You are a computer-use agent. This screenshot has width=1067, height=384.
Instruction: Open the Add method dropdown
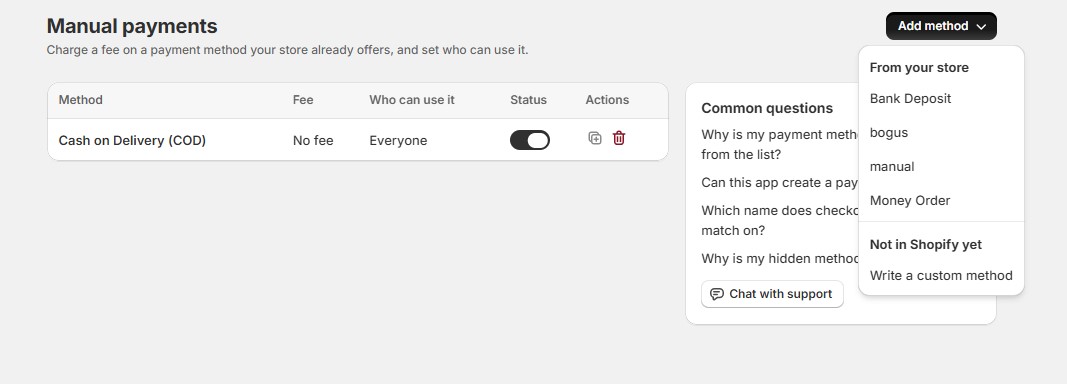[941, 26]
